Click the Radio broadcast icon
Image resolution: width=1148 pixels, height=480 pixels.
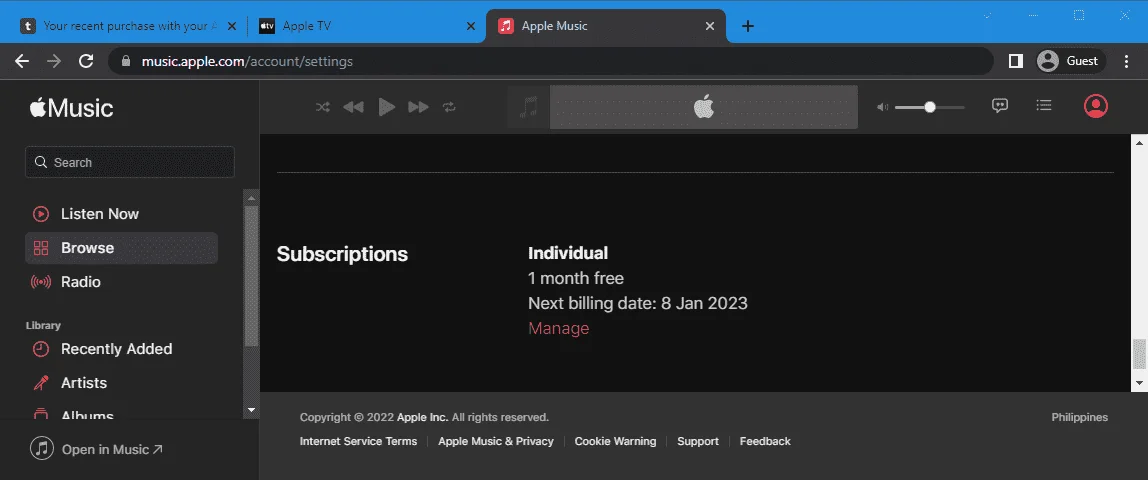[x=40, y=282]
